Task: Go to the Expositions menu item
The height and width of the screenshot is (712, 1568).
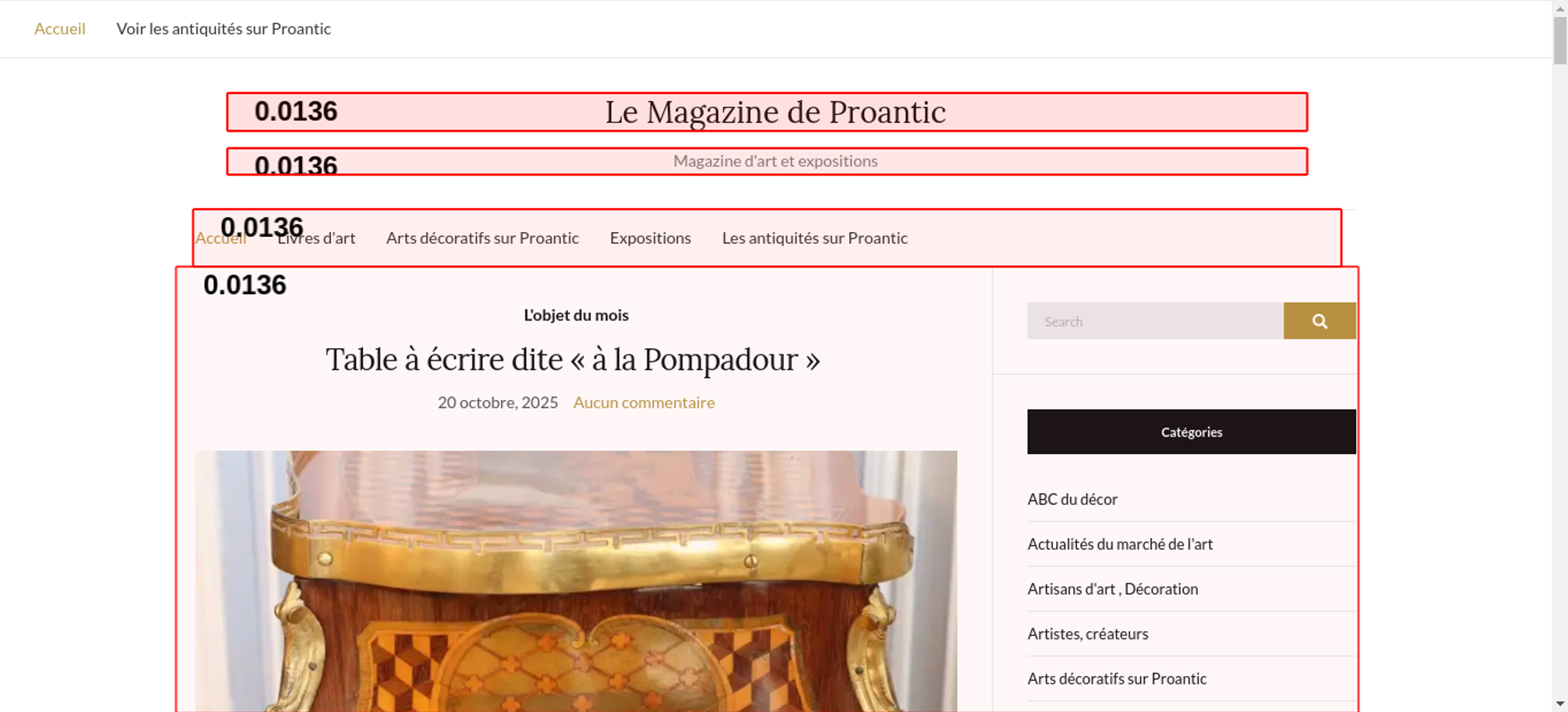Action: [x=650, y=238]
